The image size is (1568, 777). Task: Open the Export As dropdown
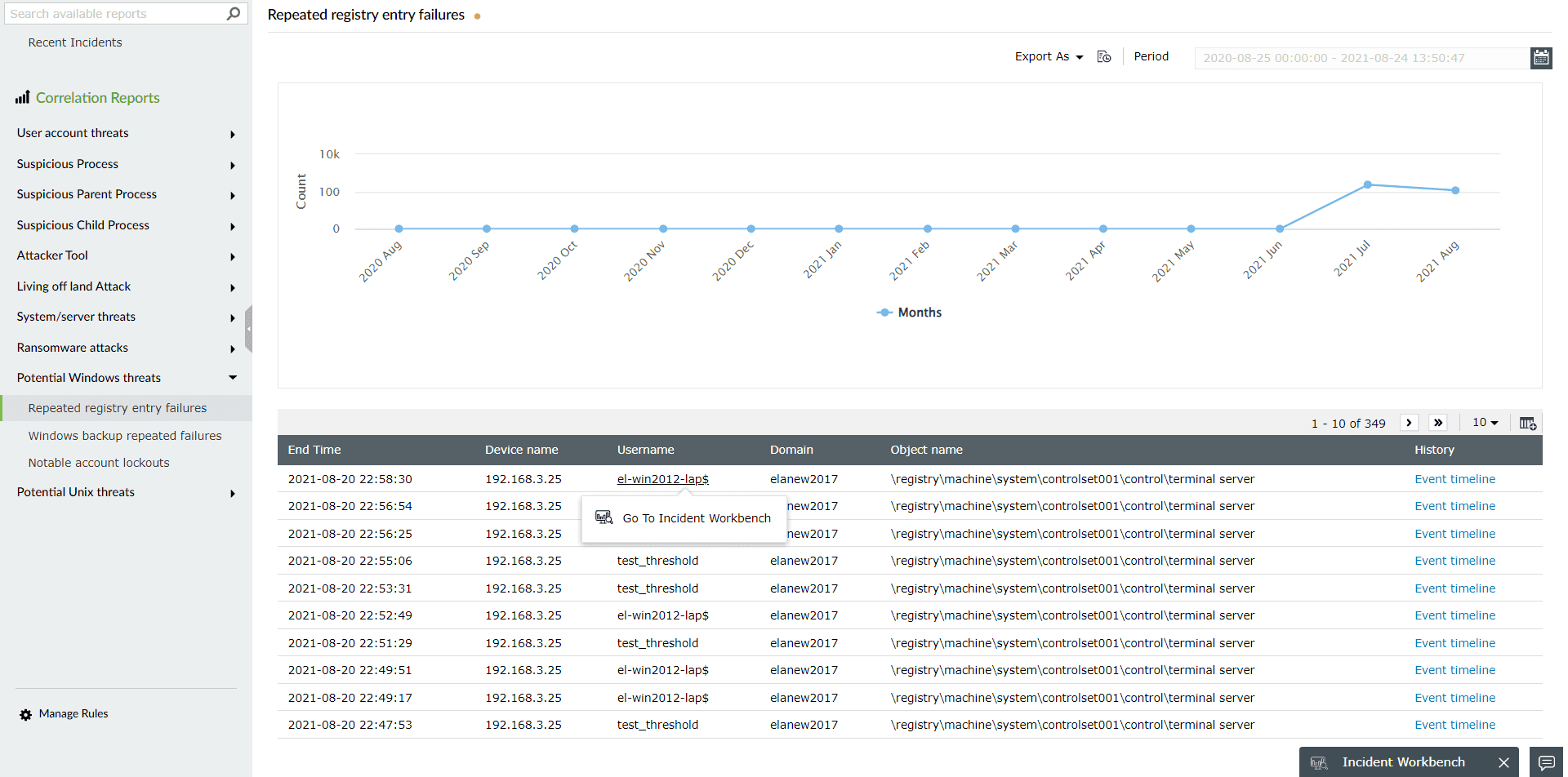[x=1049, y=56]
